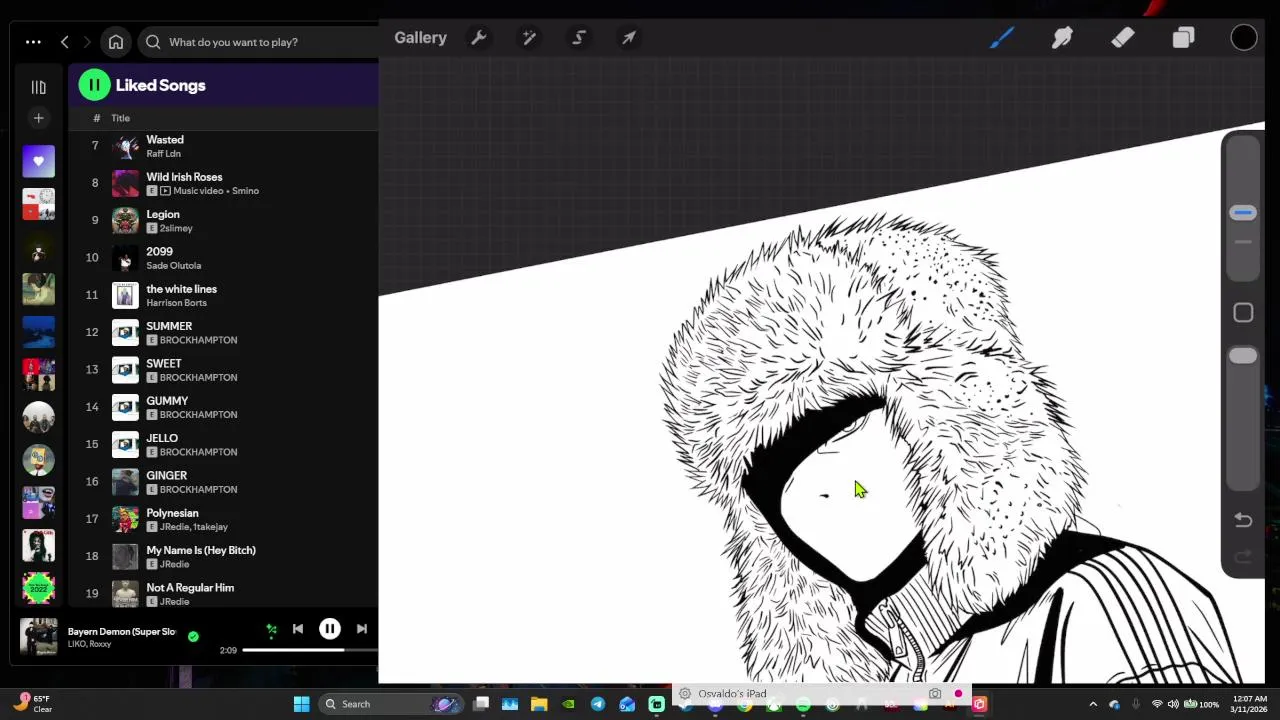
Task: Open File Explorer from the taskbar
Action: pos(539,704)
